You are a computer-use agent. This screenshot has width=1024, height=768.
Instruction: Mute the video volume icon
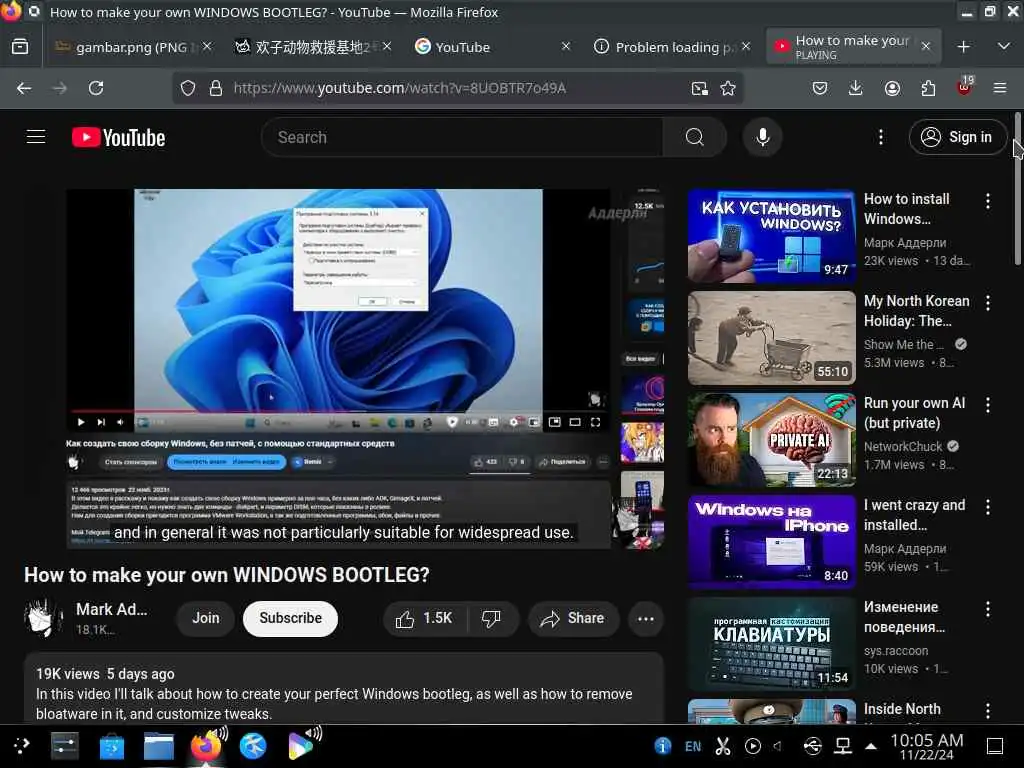(x=120, y=423)
